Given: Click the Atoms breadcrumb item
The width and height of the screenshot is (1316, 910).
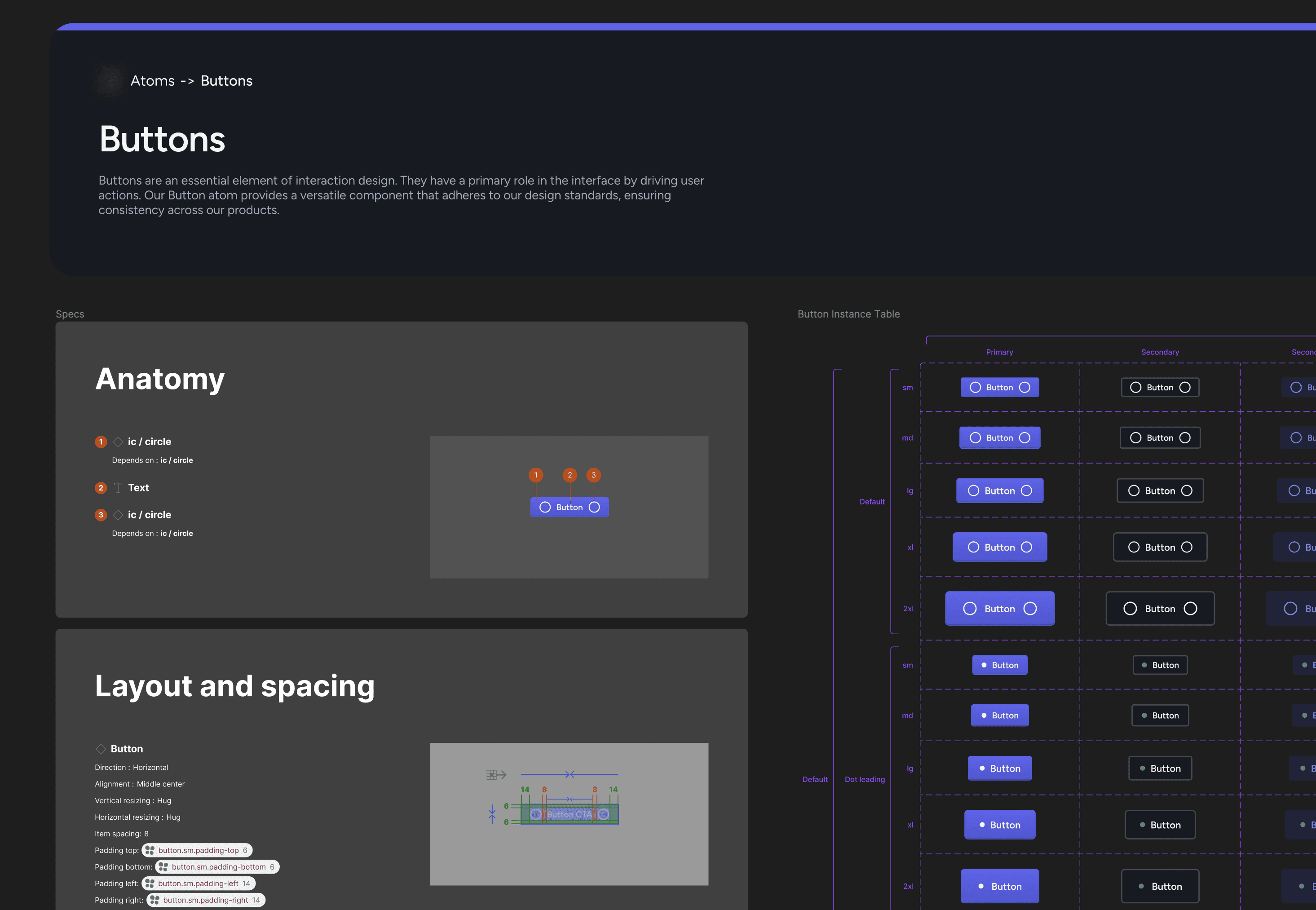Looking at the screenshot, I should pos(152,81).
